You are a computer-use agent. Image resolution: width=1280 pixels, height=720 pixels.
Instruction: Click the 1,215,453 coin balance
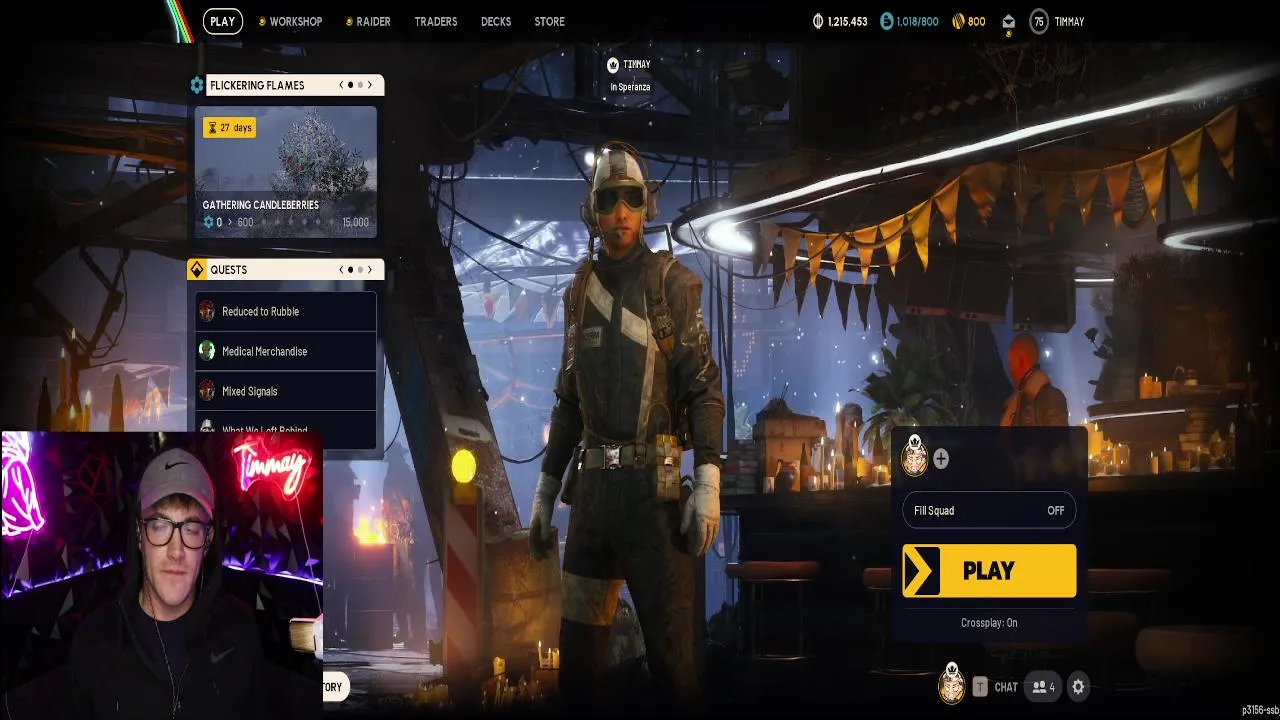tap(847, 21)
